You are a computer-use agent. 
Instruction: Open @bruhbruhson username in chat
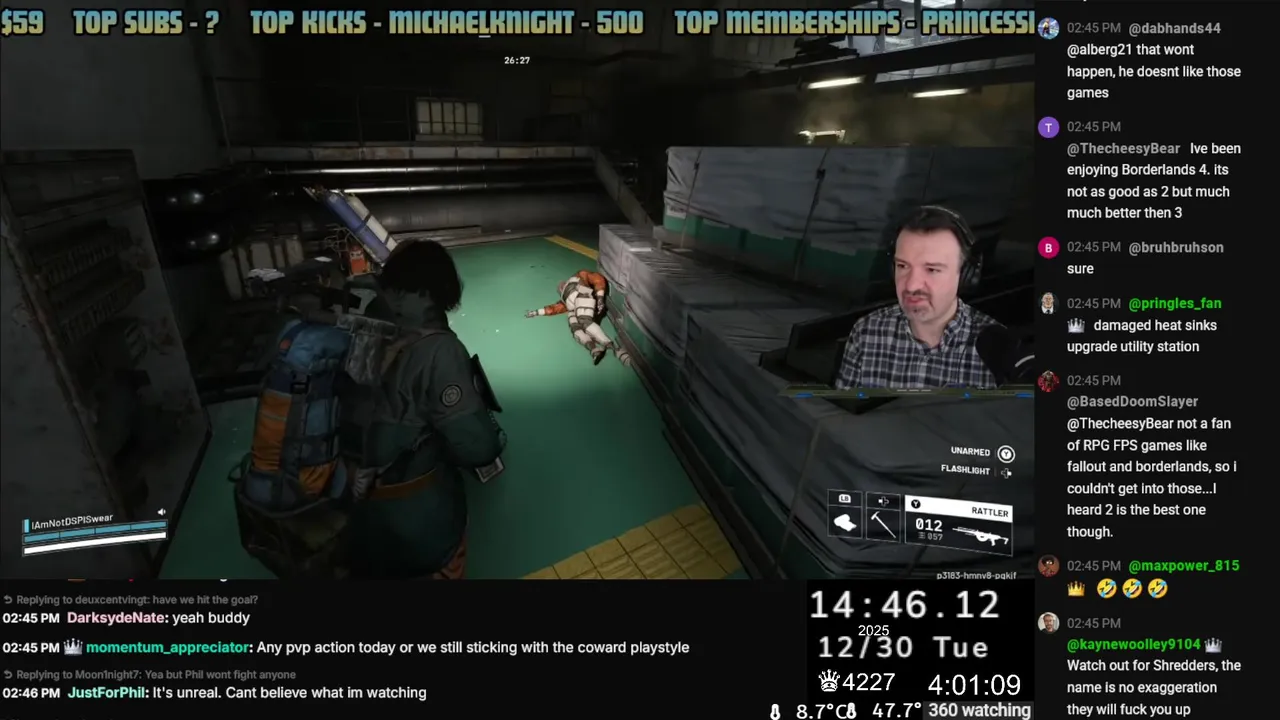1176,247
